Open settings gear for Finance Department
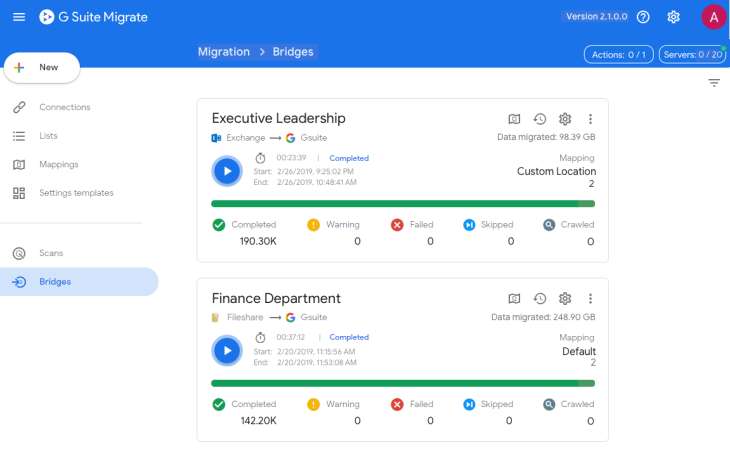Viewport: 730px width, 473px height. pyautogui.click(x=565, y=298)
